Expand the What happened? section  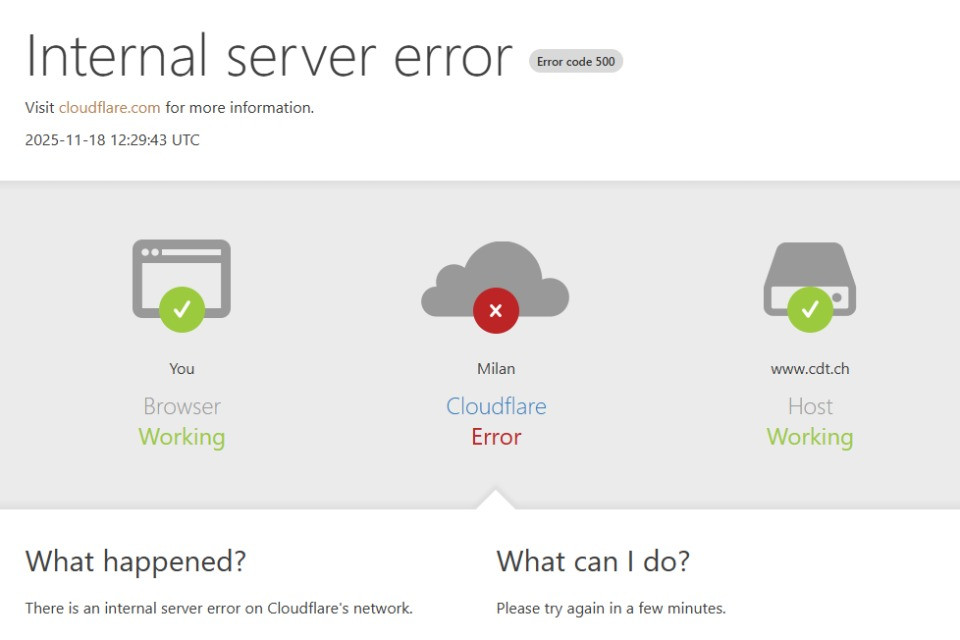[x=135, y=562]
